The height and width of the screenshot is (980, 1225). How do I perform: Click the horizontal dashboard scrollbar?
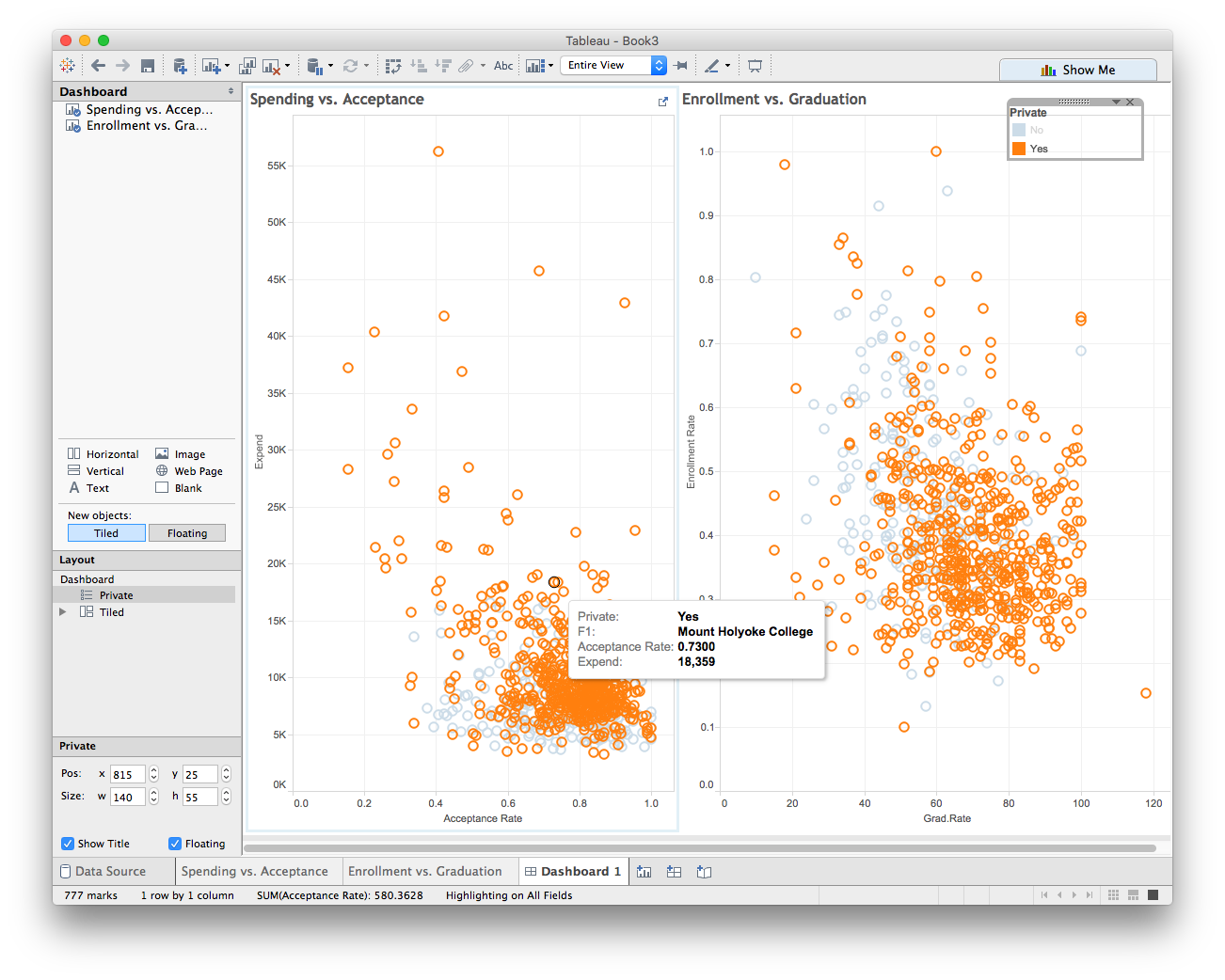(700, 848)
